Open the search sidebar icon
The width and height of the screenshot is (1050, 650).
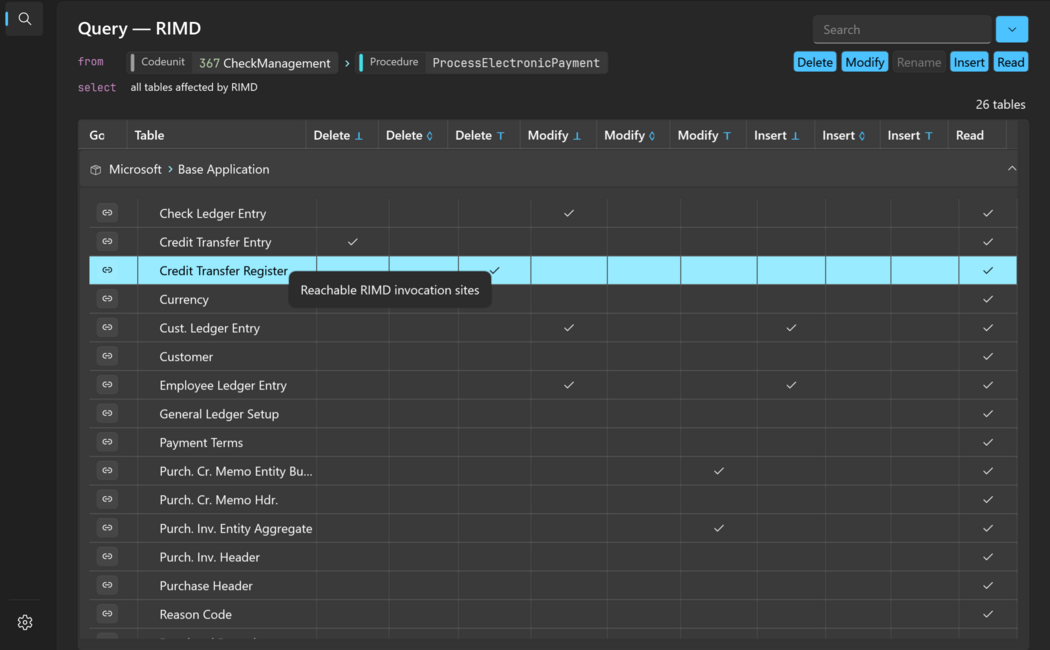tap(25, 19)
